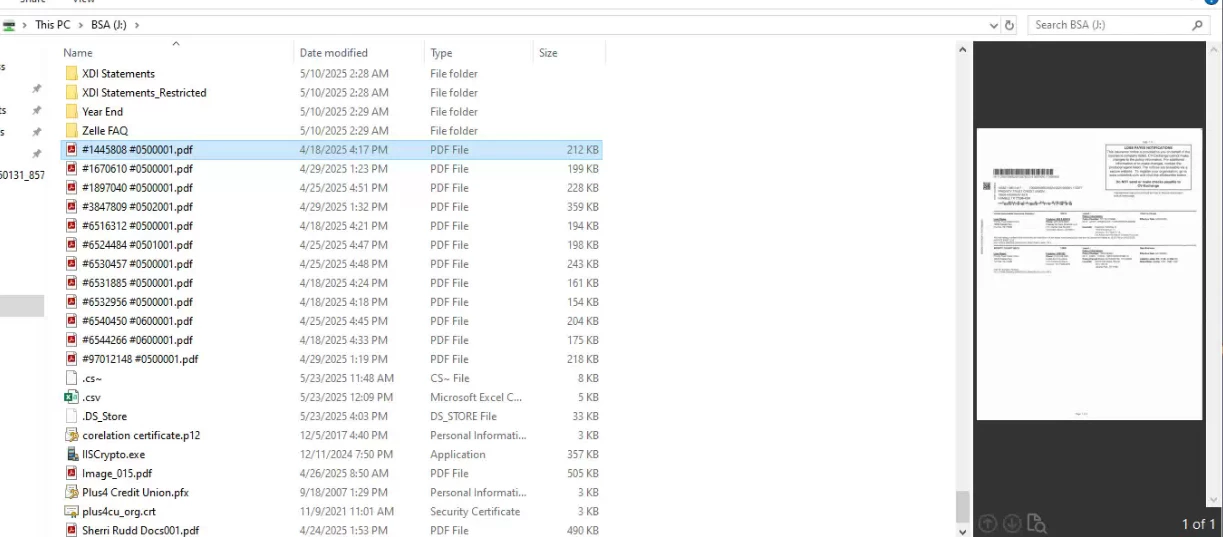Screen dimensions: 1223x537
Task: Click the PDF icon of #1670610 #0500001.pdf
Action: [71, 169]
